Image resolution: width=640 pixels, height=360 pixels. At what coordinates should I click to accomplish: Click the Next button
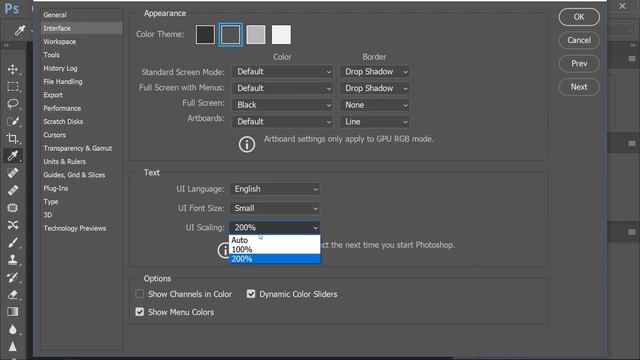click(579, 87)
